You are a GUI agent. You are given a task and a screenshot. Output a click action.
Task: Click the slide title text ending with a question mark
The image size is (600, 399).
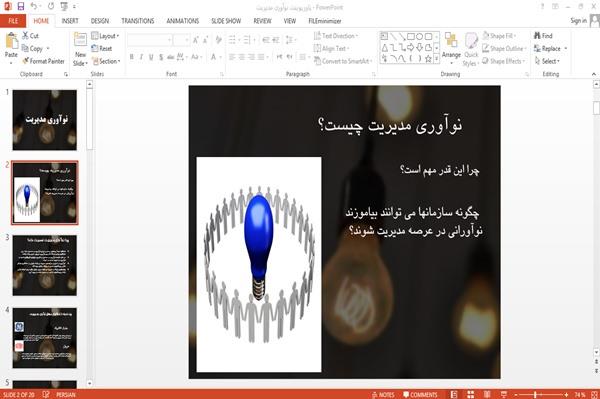(390, 125)
